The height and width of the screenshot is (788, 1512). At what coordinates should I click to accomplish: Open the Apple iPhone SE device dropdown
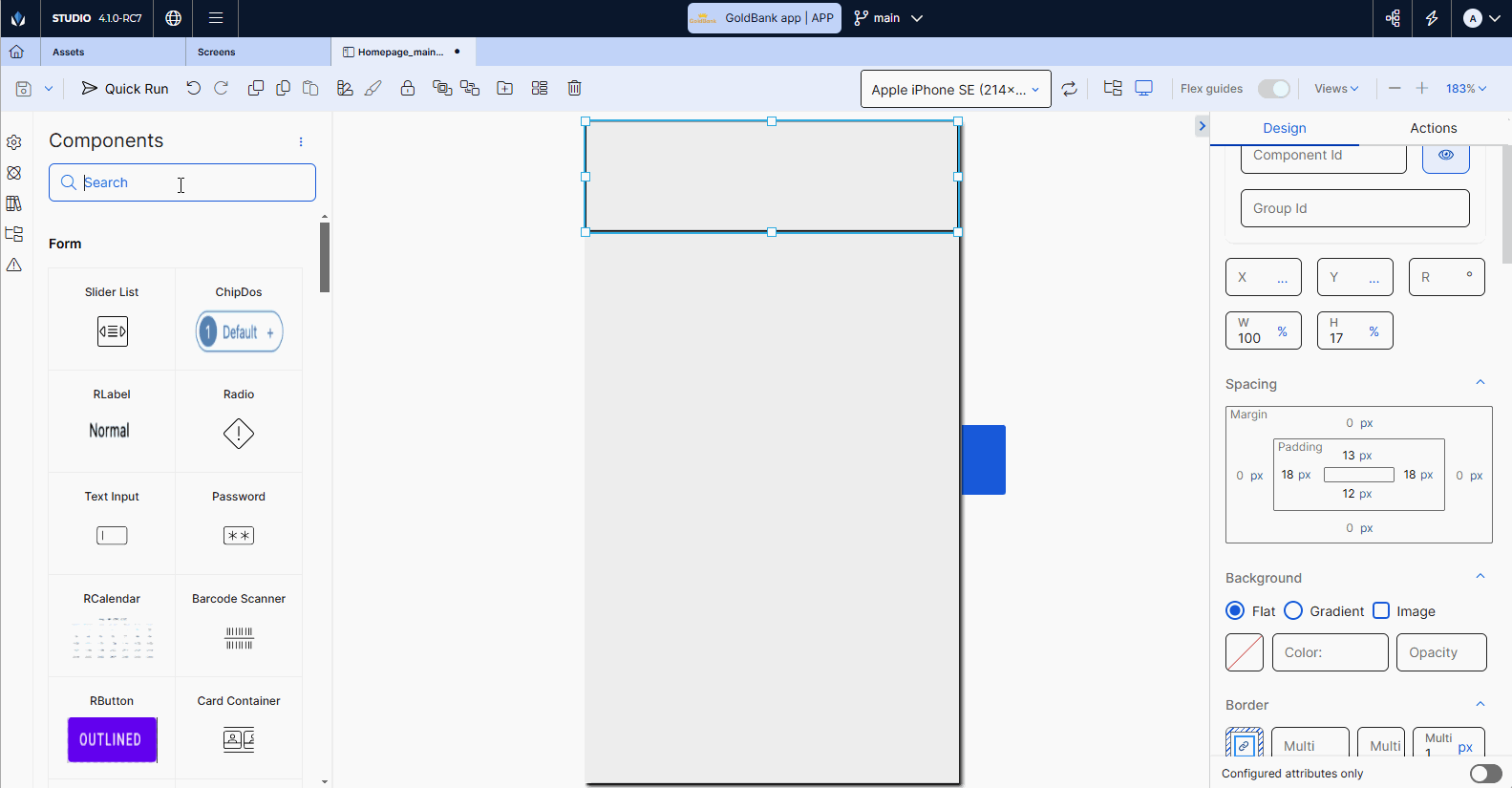[955, 89]
